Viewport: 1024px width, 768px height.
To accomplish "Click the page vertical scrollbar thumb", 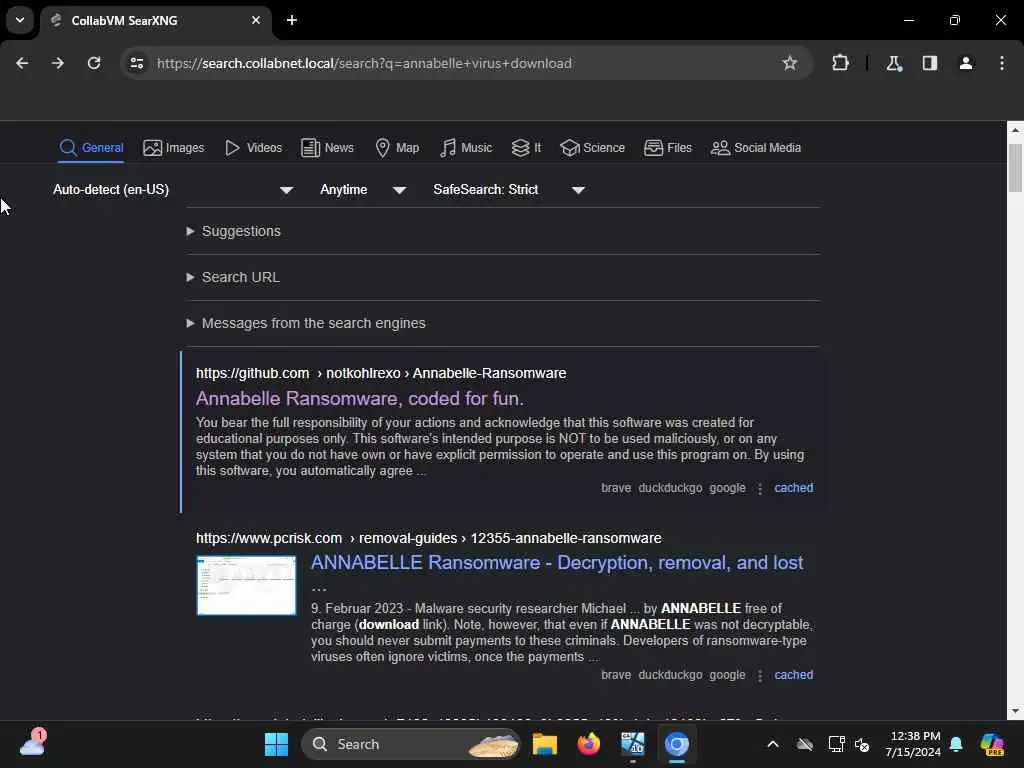I will point(1015,168).
